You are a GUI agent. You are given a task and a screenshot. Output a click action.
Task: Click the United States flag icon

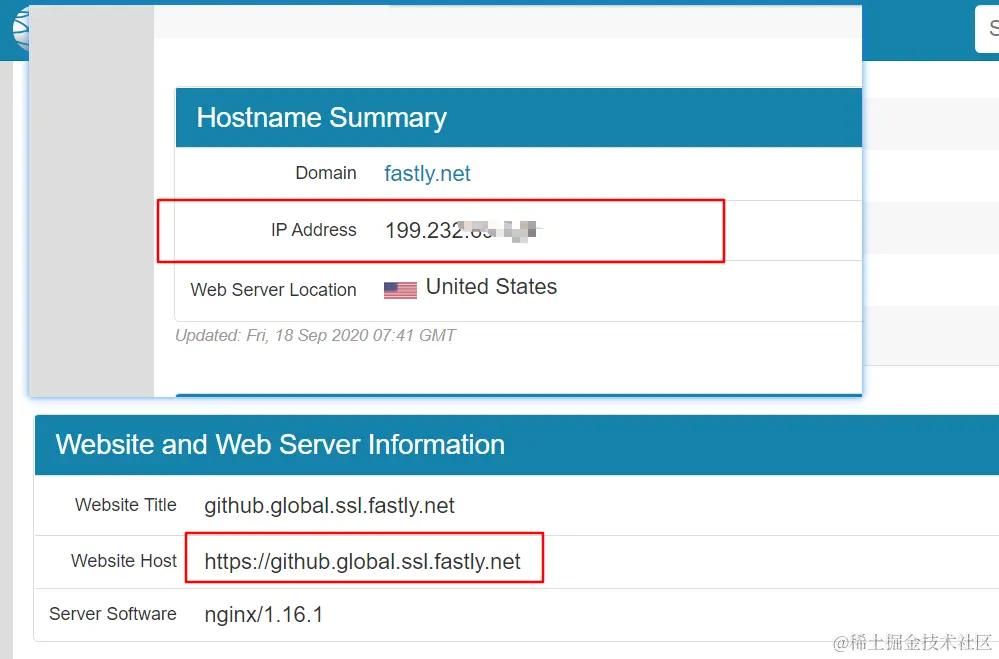pyautogui.click(x=400, y=290)
